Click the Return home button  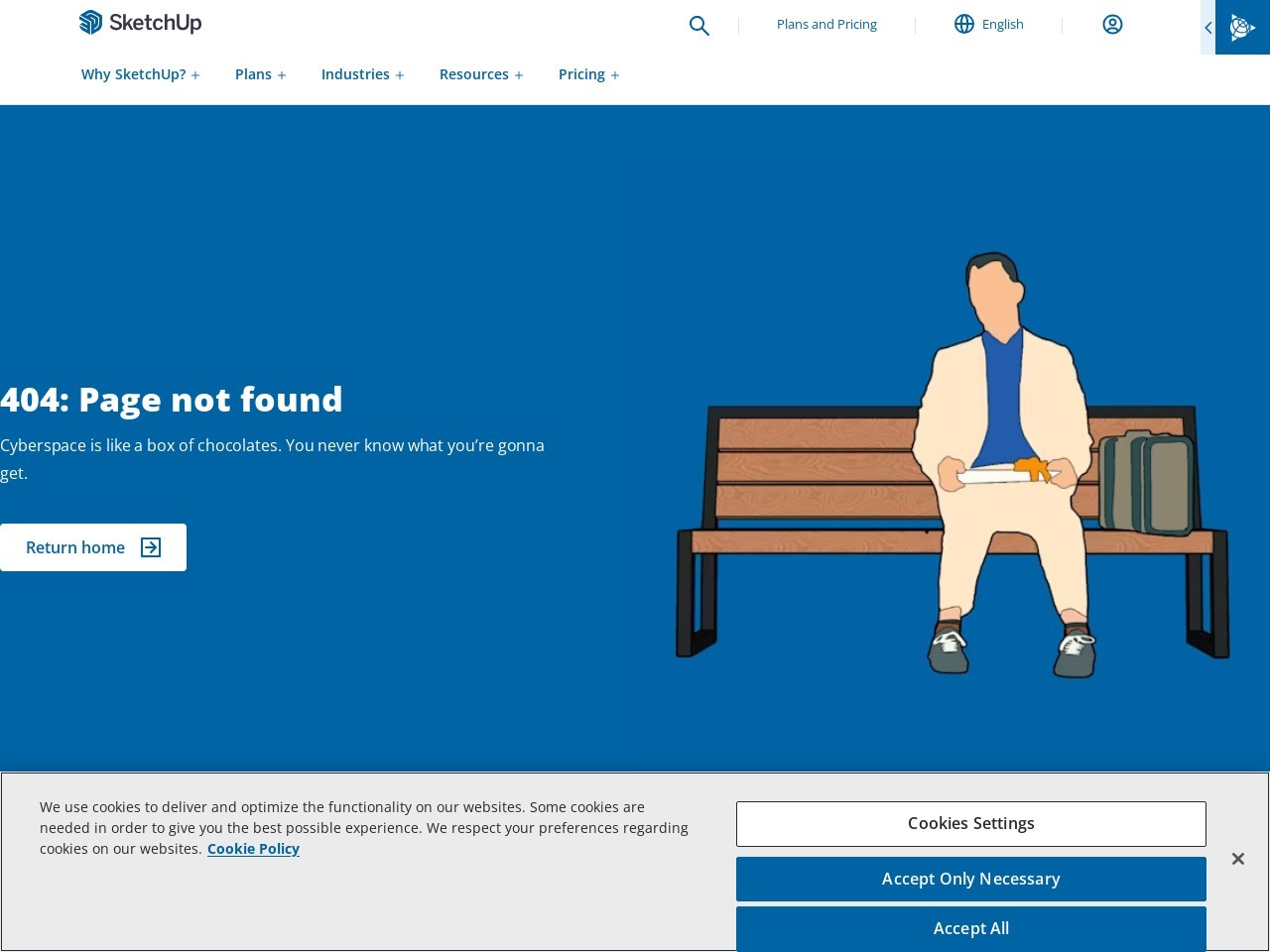93,547
